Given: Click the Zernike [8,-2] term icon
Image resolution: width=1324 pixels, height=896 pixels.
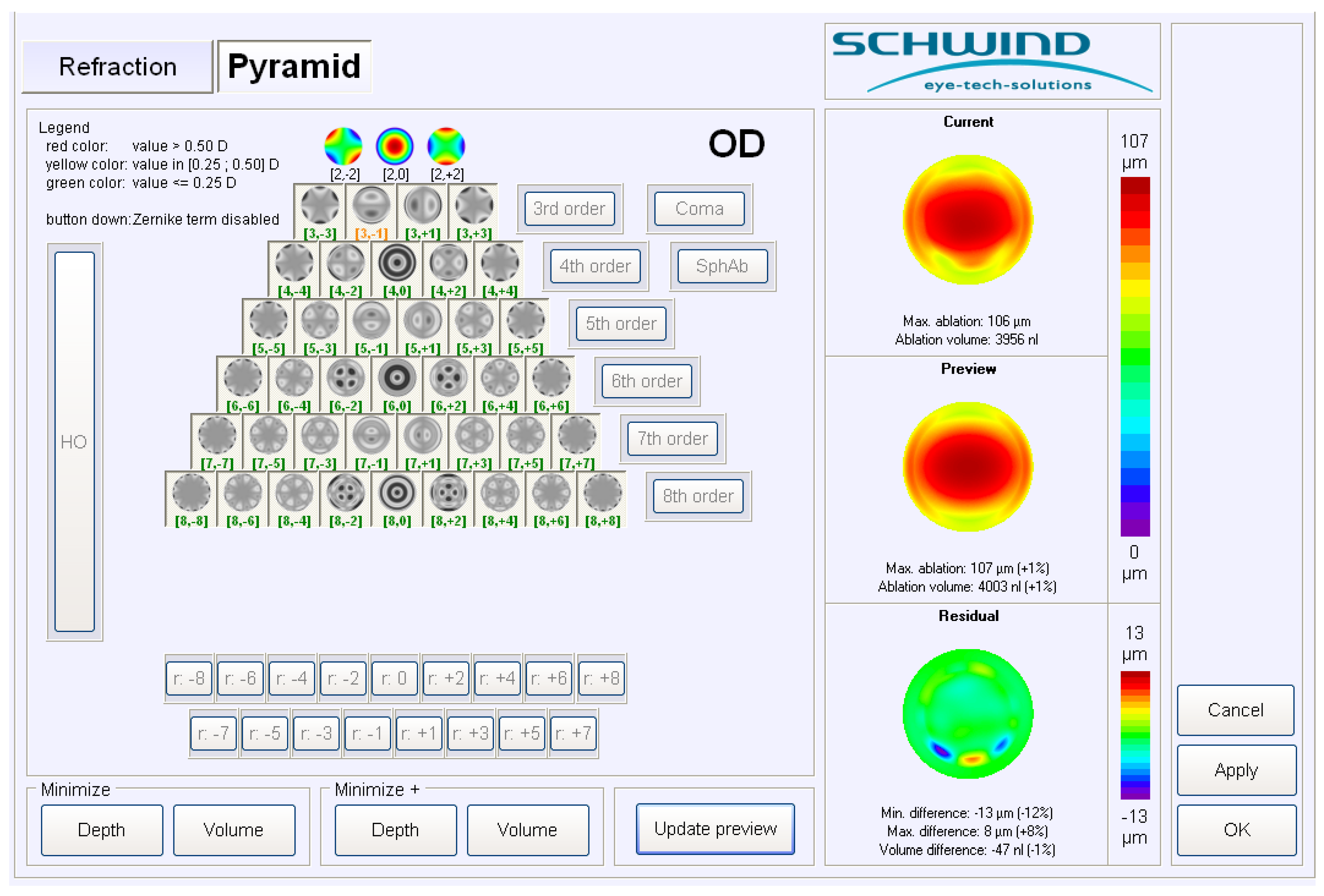Looking at the screenshot, I should (x=345, y=493).
